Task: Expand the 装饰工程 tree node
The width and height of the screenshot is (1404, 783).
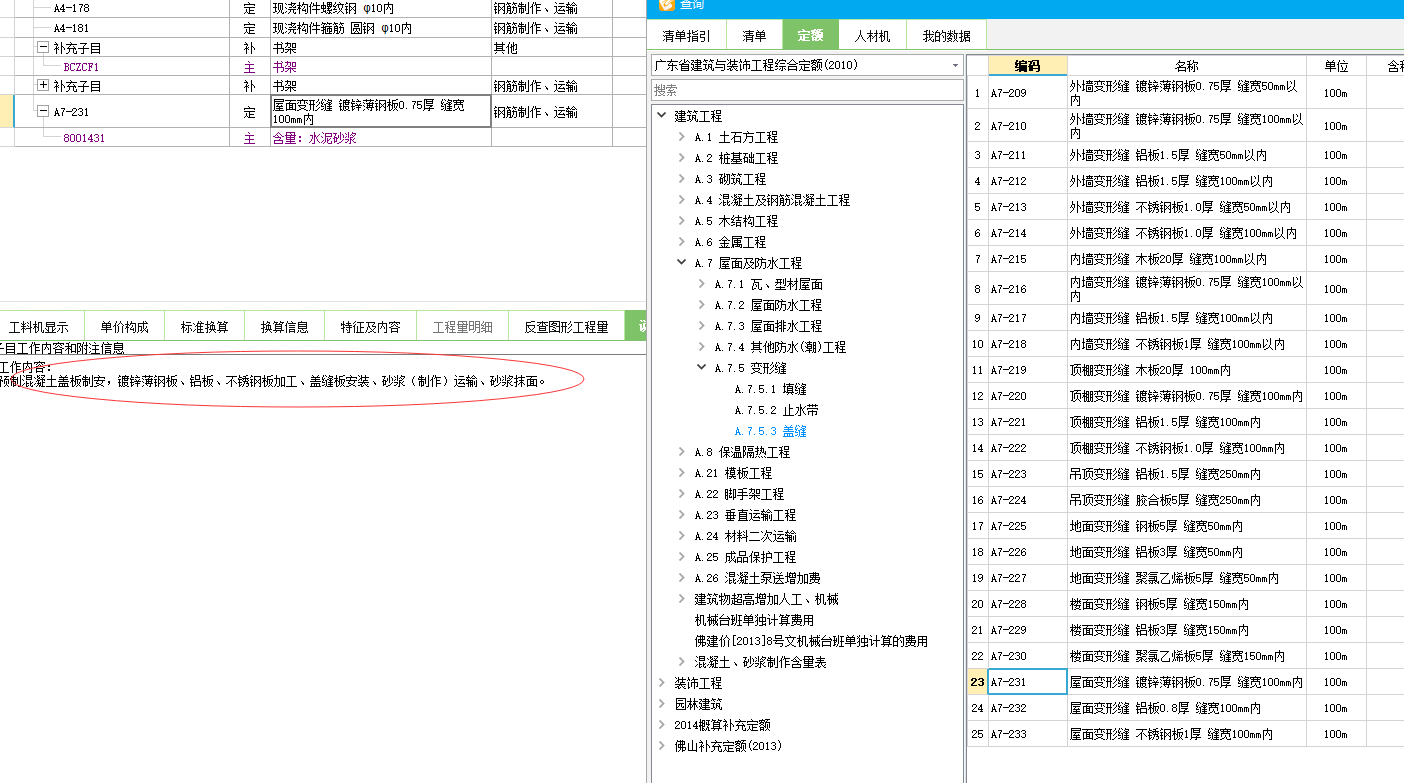Action: click(x=661, y=683)
